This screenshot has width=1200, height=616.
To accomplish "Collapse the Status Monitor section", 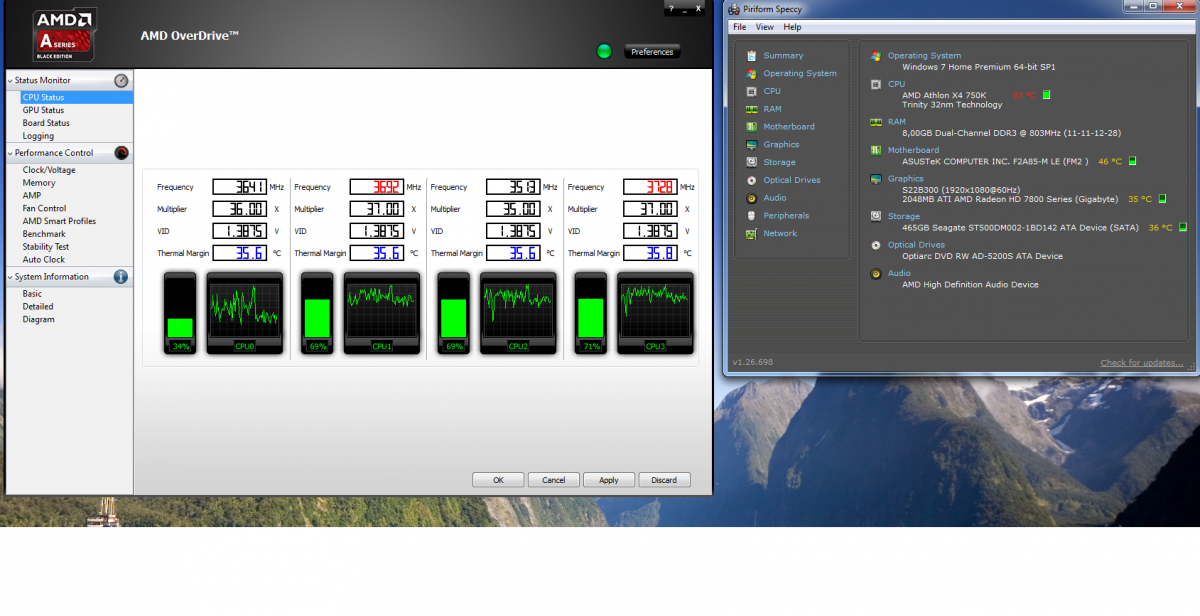I will tap(10, 80).
